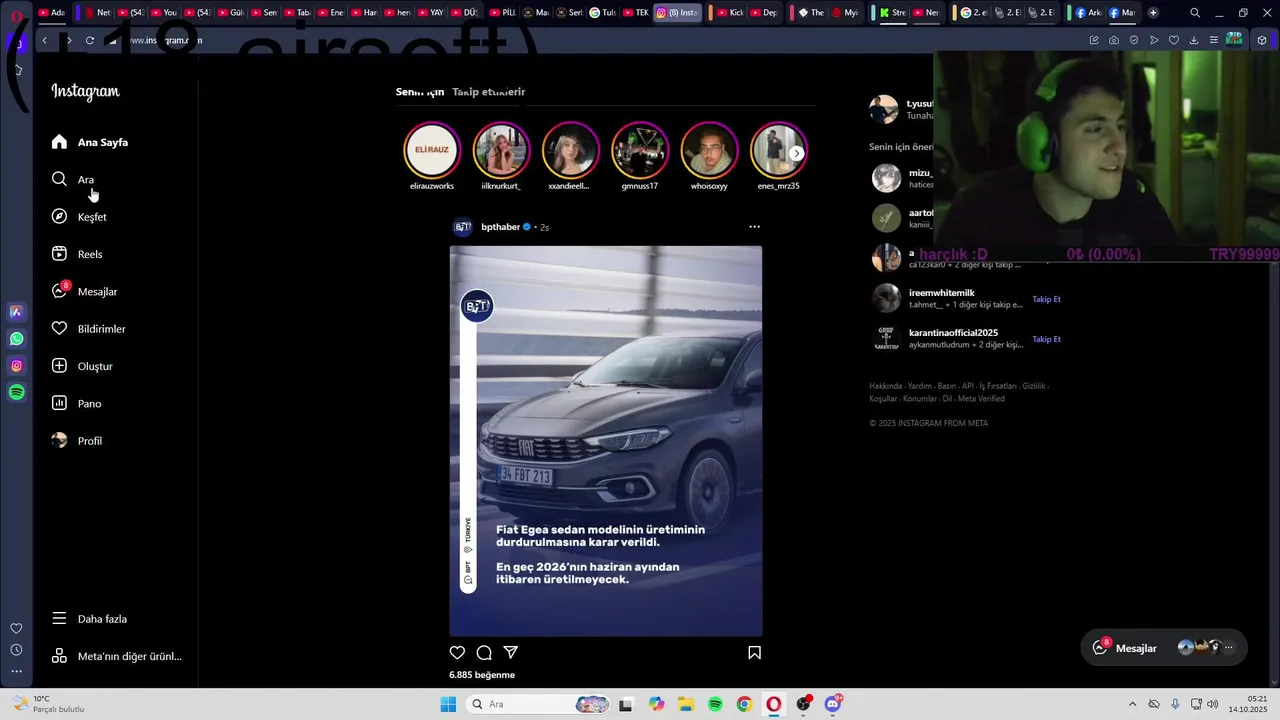Screen dimensions: 1280x720
Task: Show next stories with arrow
Action: [797, 154]
